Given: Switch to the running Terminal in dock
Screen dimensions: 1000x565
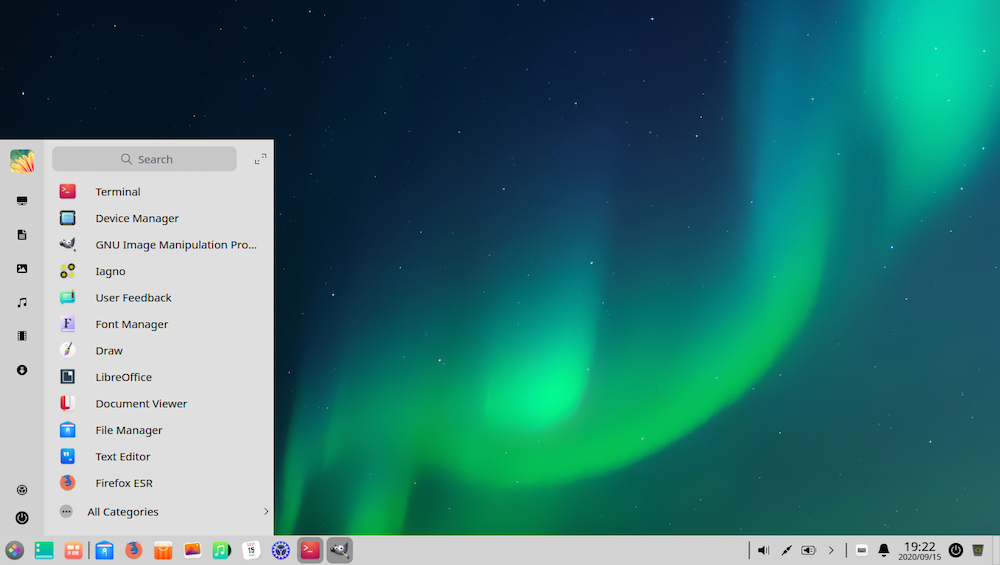Looking at the screenshot, I should [310, 550].
